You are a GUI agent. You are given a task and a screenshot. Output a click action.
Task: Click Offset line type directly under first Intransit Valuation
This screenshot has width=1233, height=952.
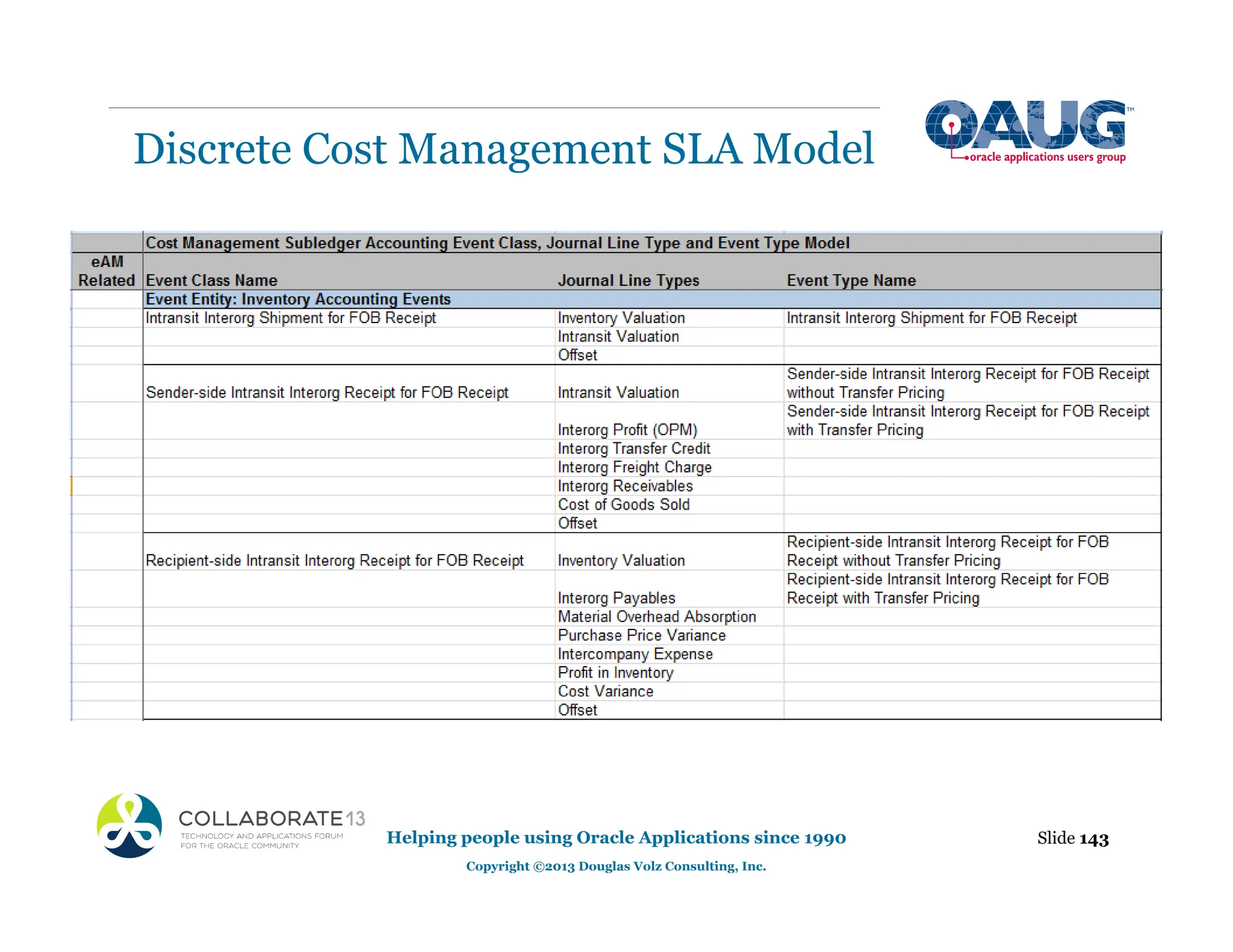[x=577, y=355]
